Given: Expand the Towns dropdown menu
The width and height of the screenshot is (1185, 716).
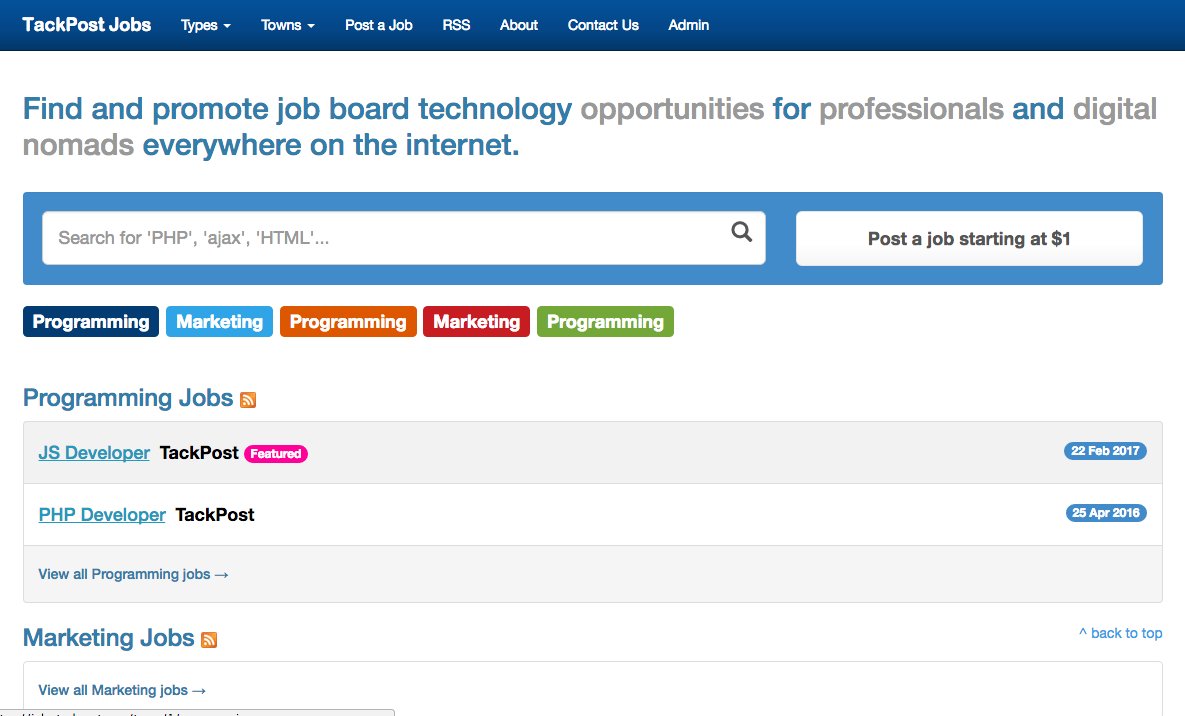Looking at the screenshot, I should click(287, 25).
